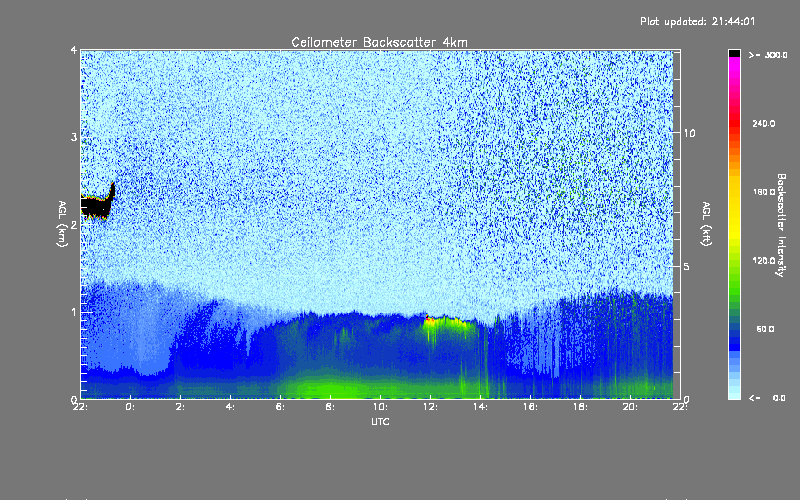Click the '2:' UTC hour tick label
Screen dimensions: 800x500
pos(180,407)
